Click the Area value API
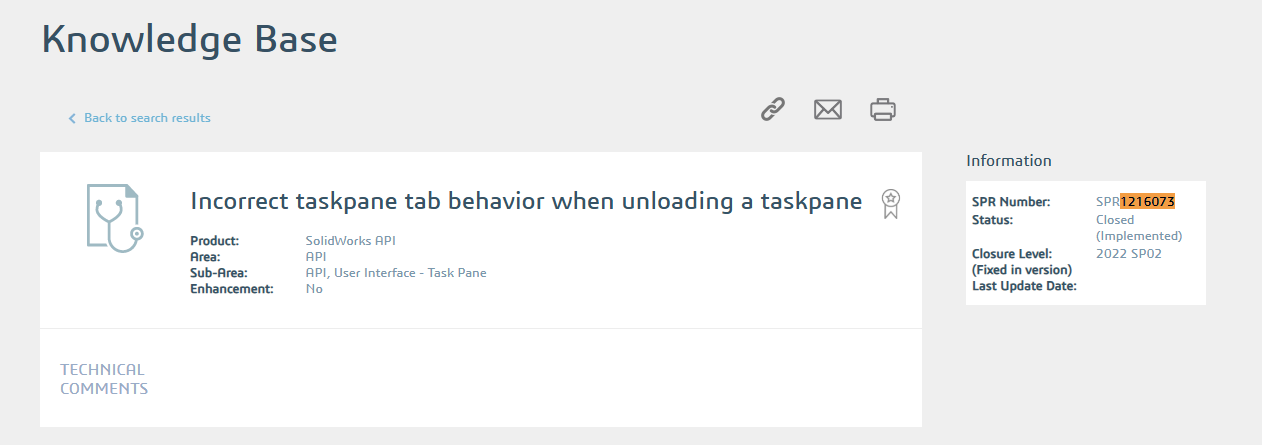 coord(316,257)
